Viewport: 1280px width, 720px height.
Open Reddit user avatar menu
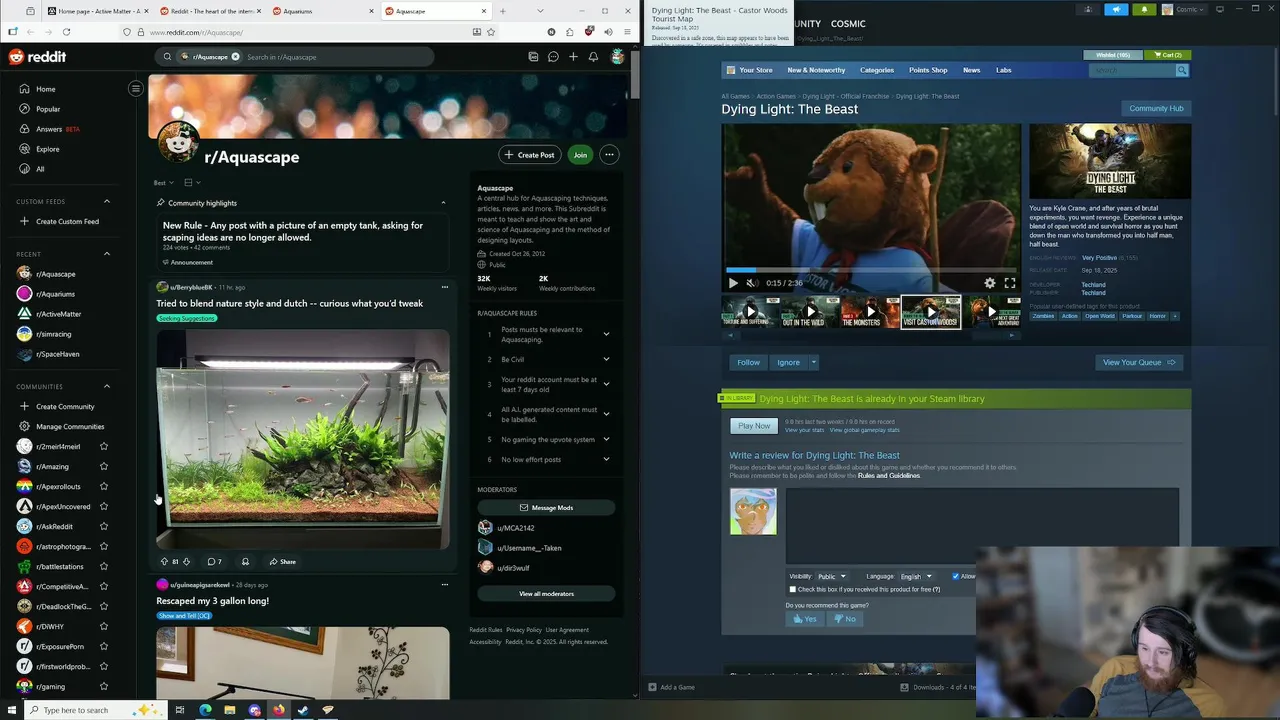[x=618, y=57]
